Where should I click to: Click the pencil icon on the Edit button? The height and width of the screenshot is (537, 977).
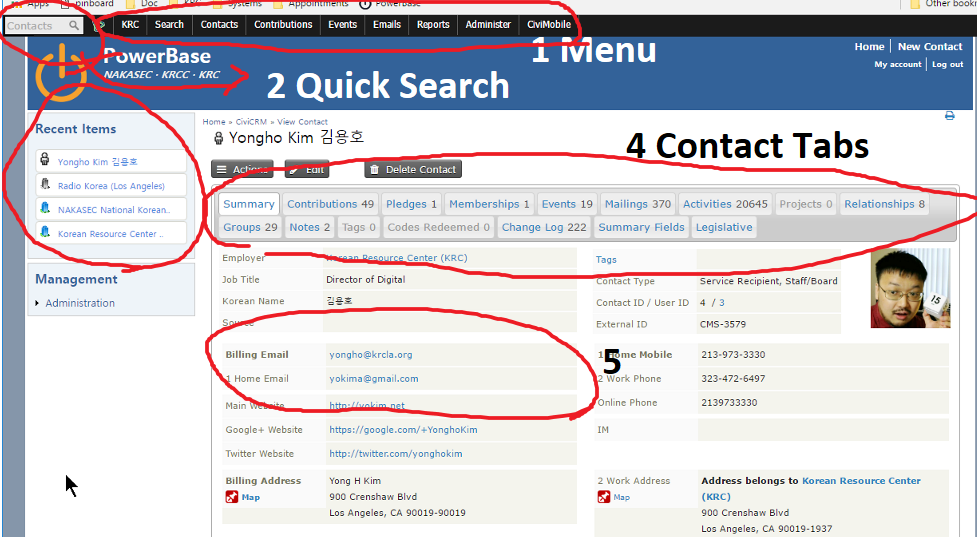[294, 169]
